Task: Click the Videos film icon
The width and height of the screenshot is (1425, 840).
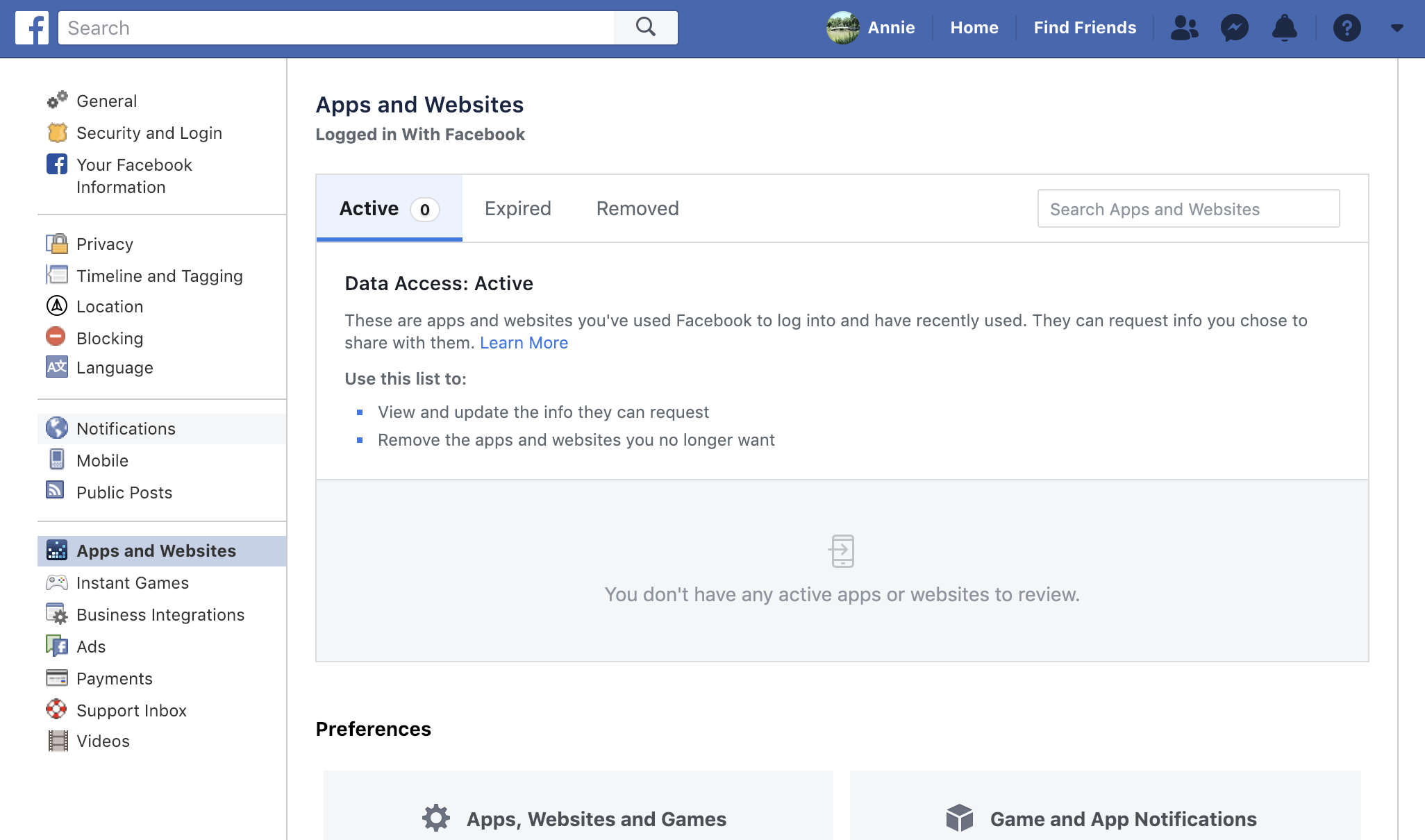Action: 58,740
